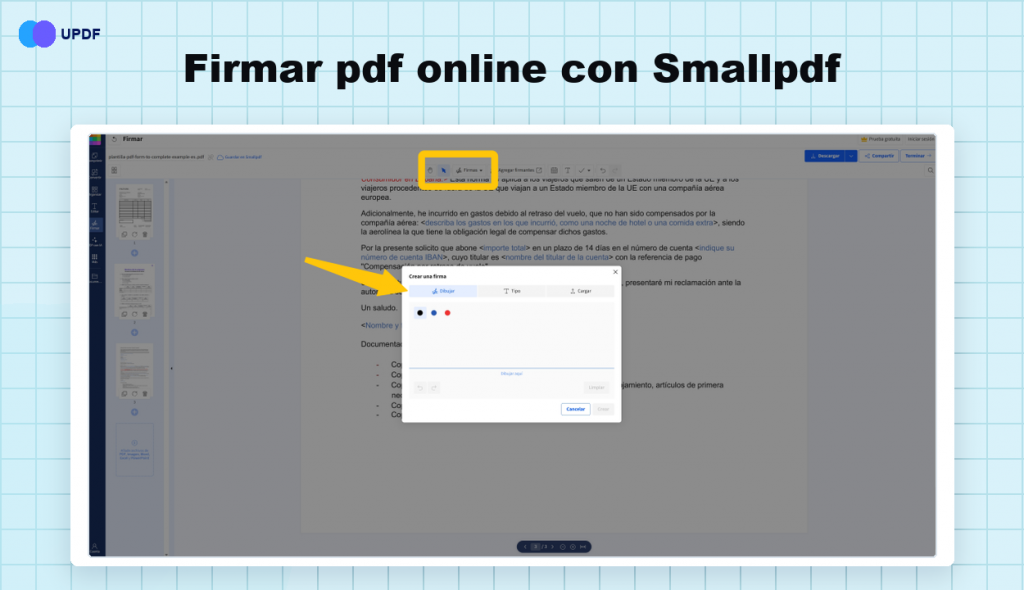Duplicate page 1 via copy icon
This screenshot has width=1024, height=590.
click(124, 235)
